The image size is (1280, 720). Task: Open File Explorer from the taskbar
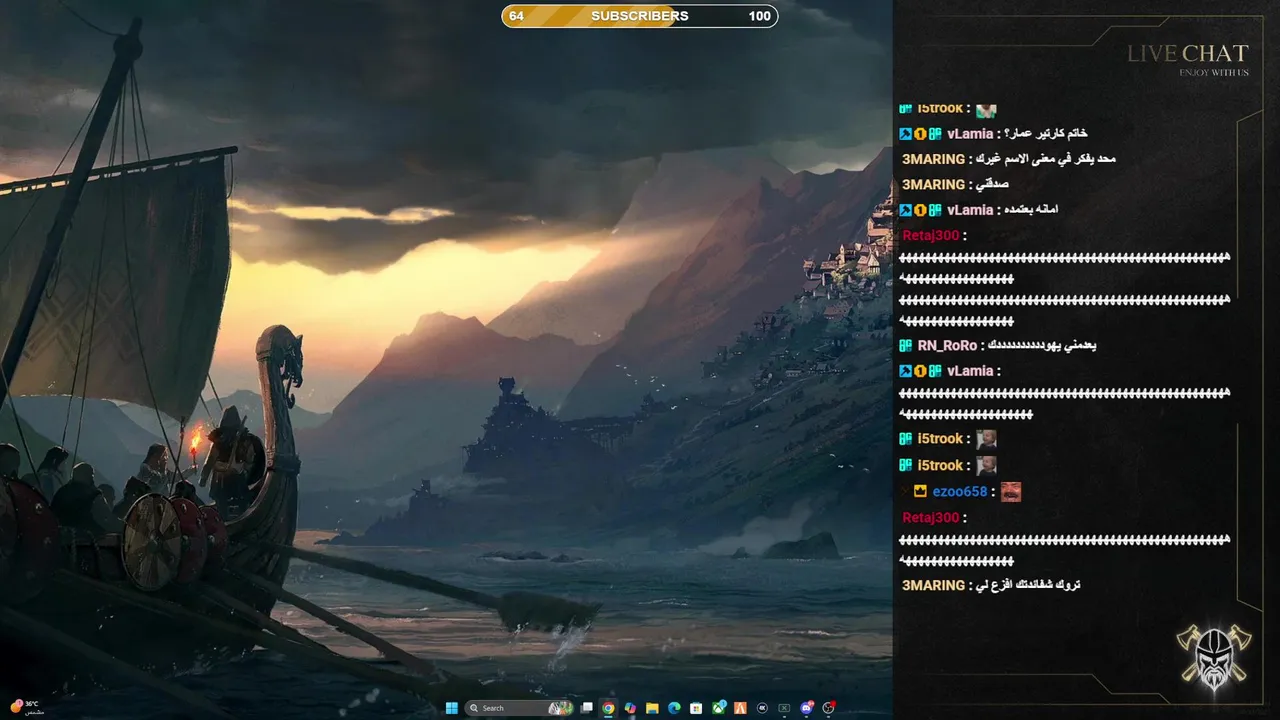[652, 708]
